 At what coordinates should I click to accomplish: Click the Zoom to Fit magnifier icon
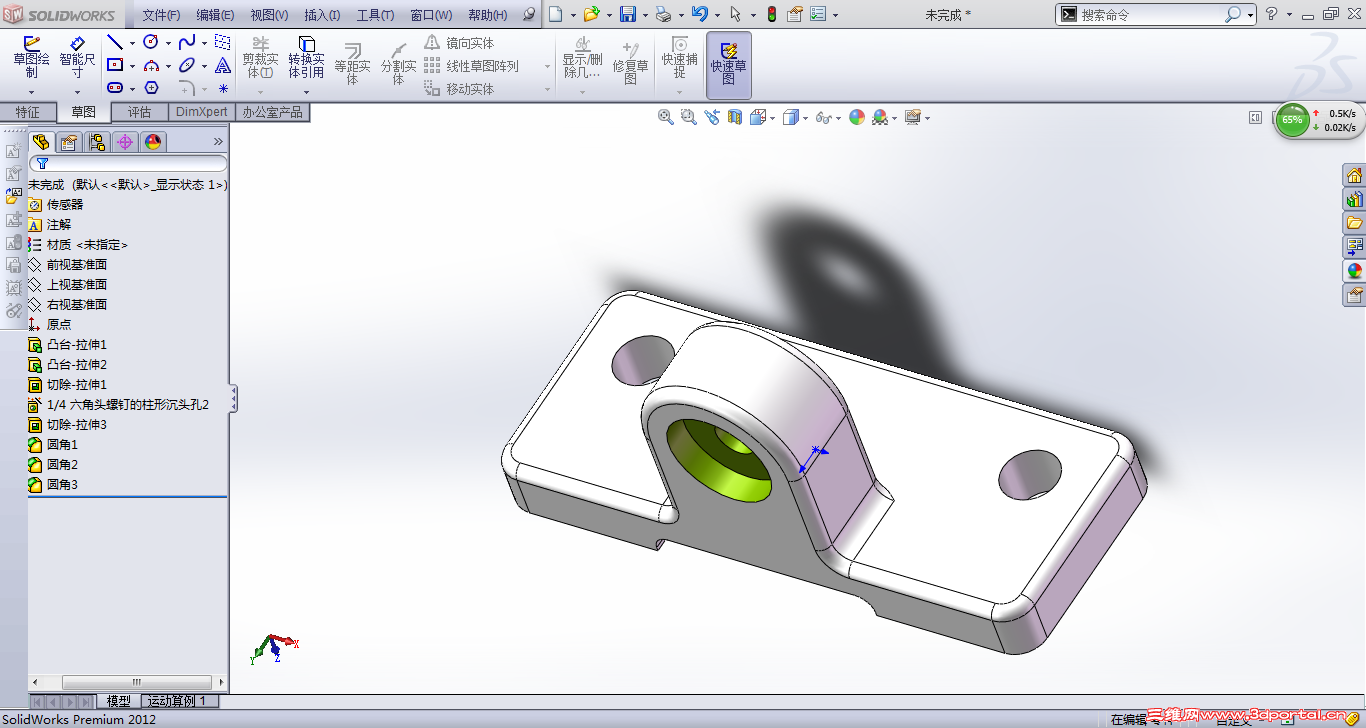pyautogui.click(x=665, y=117)
